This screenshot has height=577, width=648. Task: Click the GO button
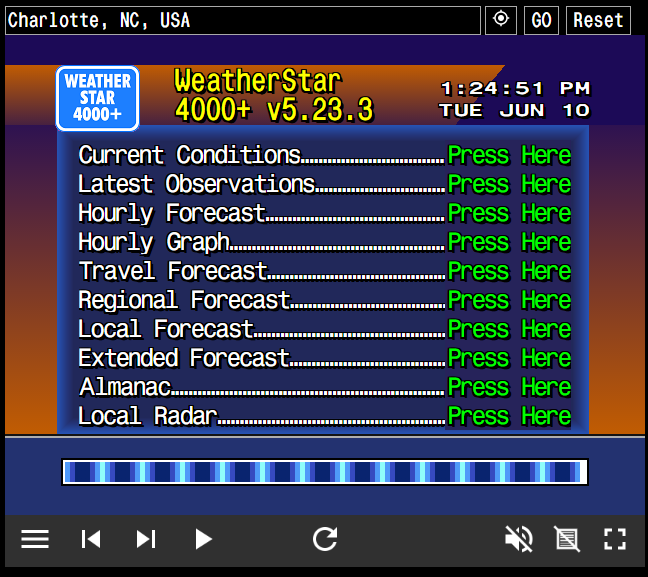point(541,20)
